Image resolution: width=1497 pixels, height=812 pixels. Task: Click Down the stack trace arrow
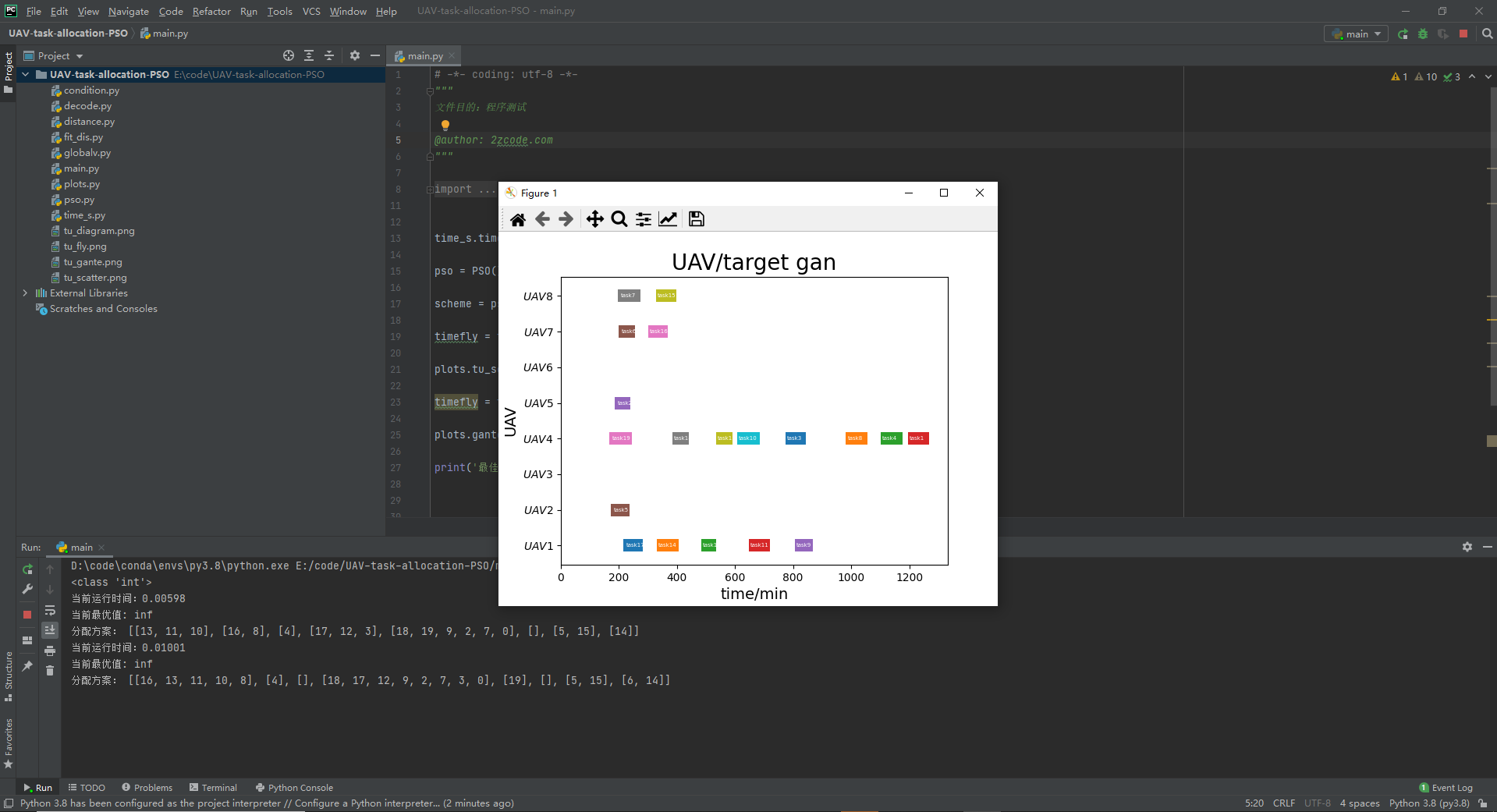[50, 590]
